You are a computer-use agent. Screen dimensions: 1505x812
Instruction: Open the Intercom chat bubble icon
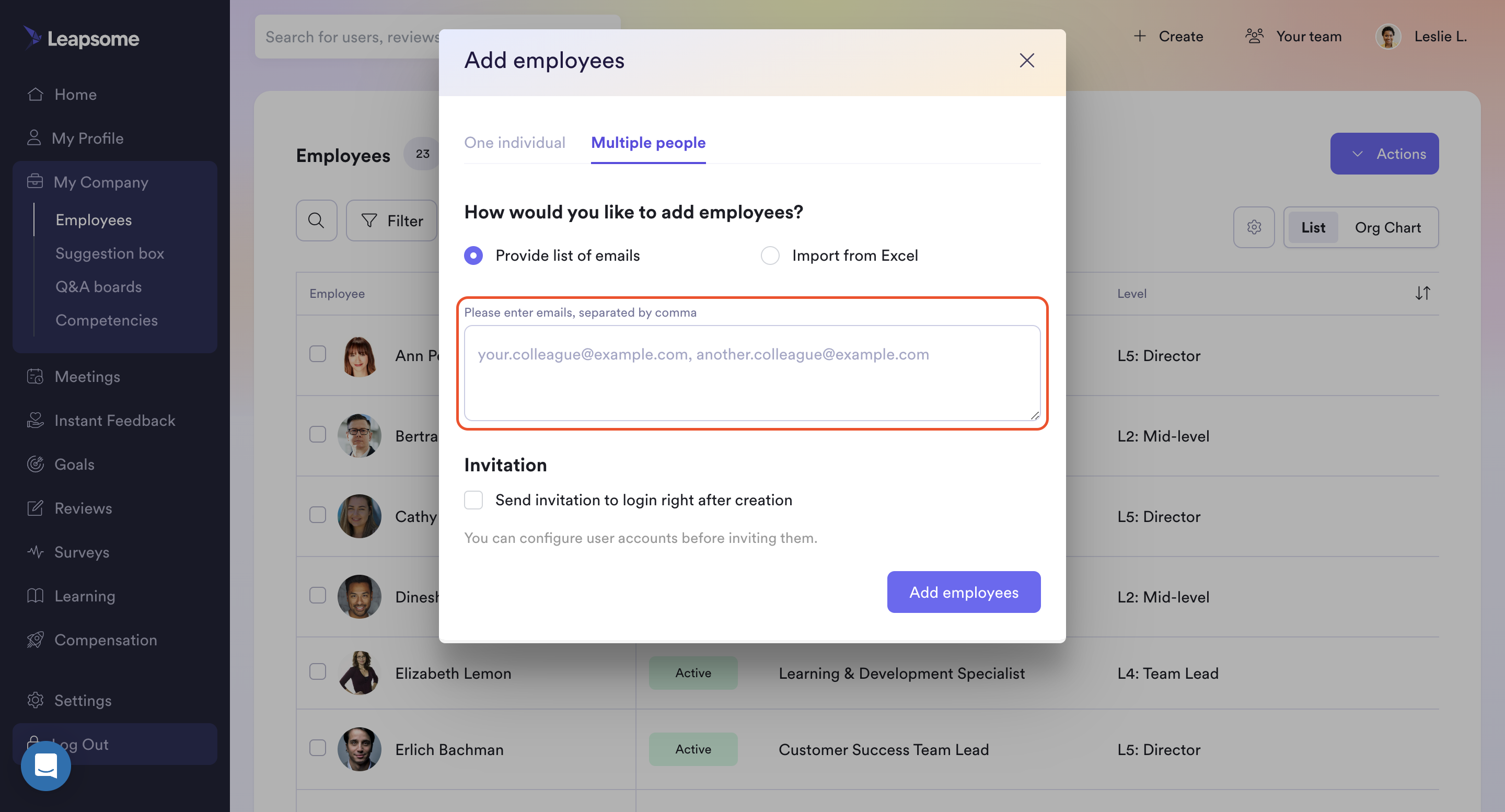(45, 765)
